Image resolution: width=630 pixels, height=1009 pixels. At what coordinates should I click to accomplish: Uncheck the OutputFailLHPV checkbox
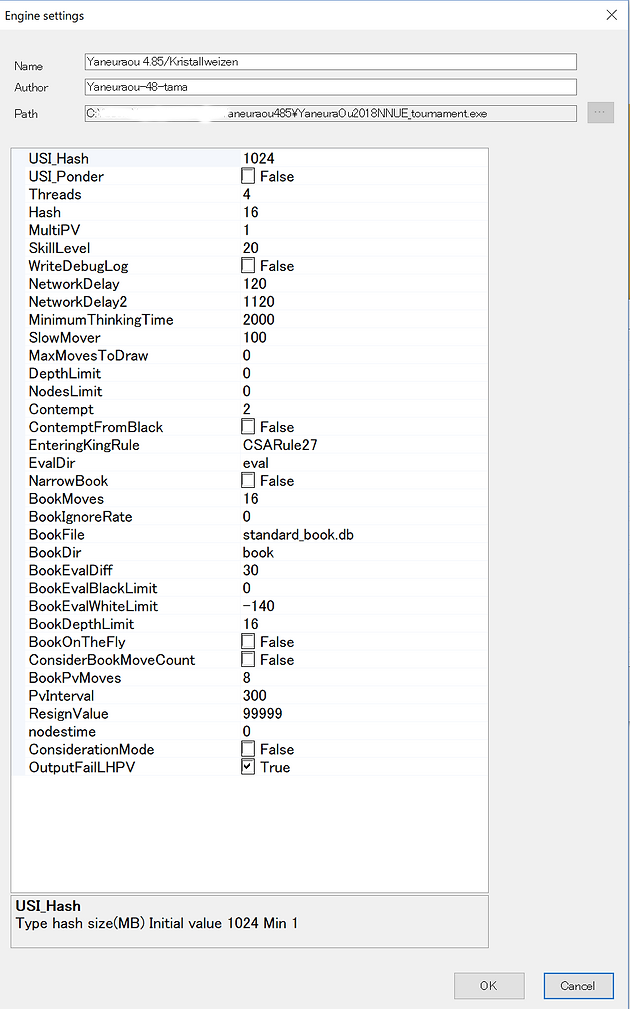248,767
